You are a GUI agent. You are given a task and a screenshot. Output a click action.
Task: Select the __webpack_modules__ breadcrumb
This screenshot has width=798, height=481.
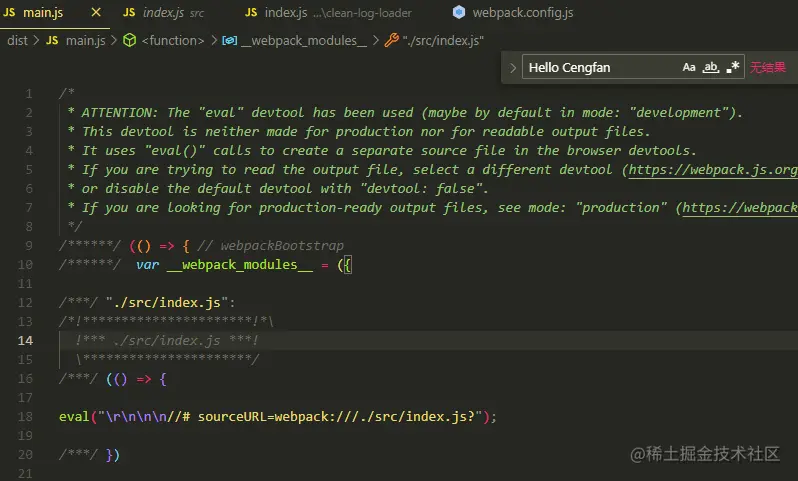pos(304,41)
